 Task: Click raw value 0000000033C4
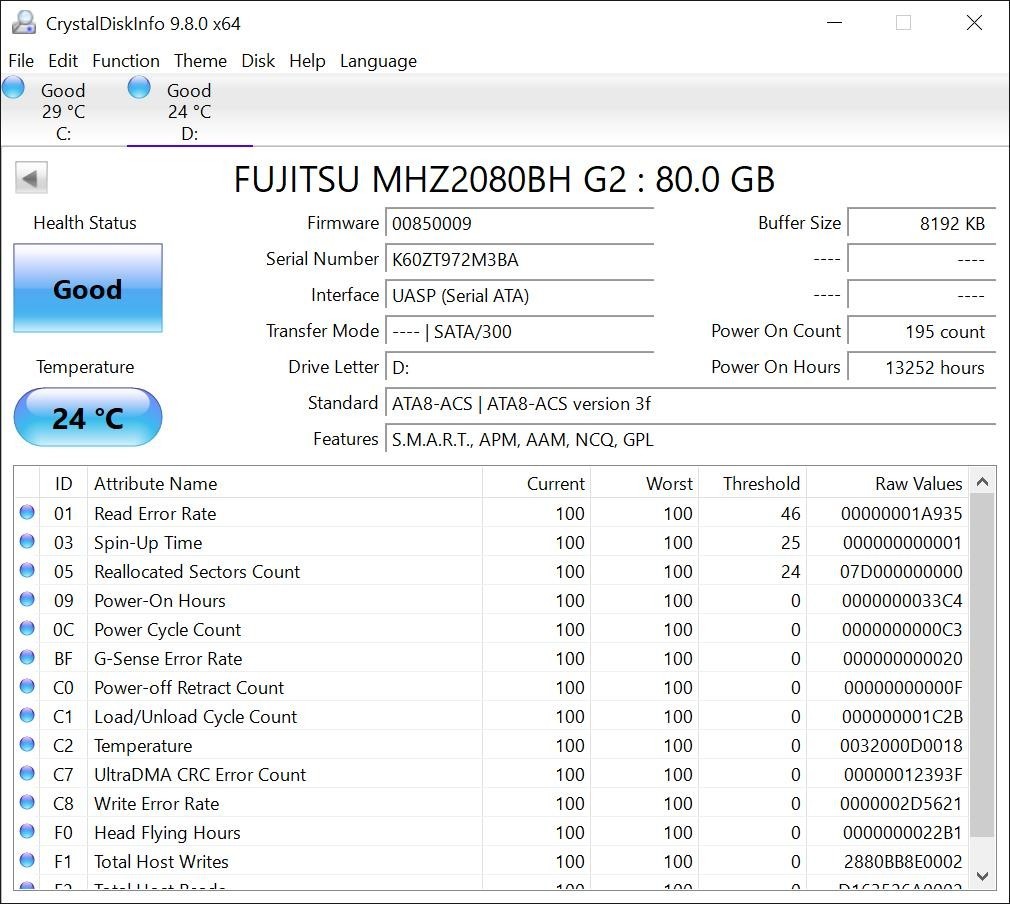pos(901,601)
